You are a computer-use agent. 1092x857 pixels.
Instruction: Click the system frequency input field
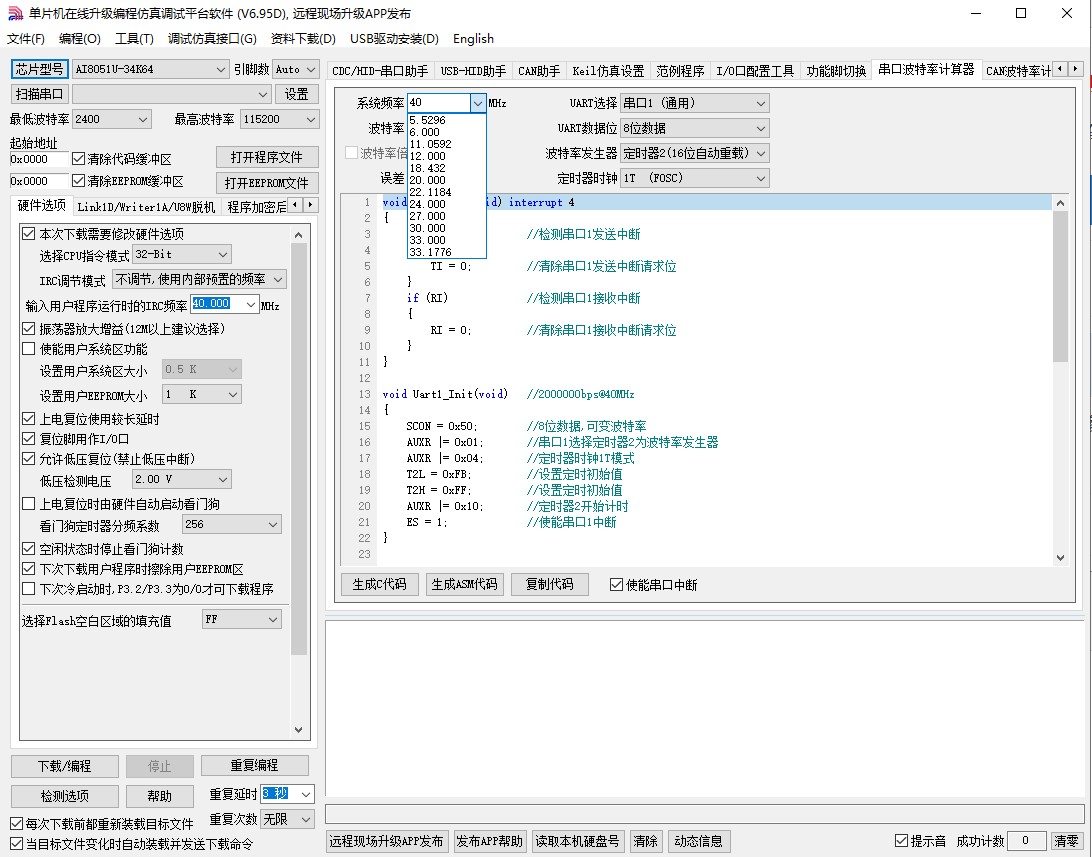click(439, 103)
